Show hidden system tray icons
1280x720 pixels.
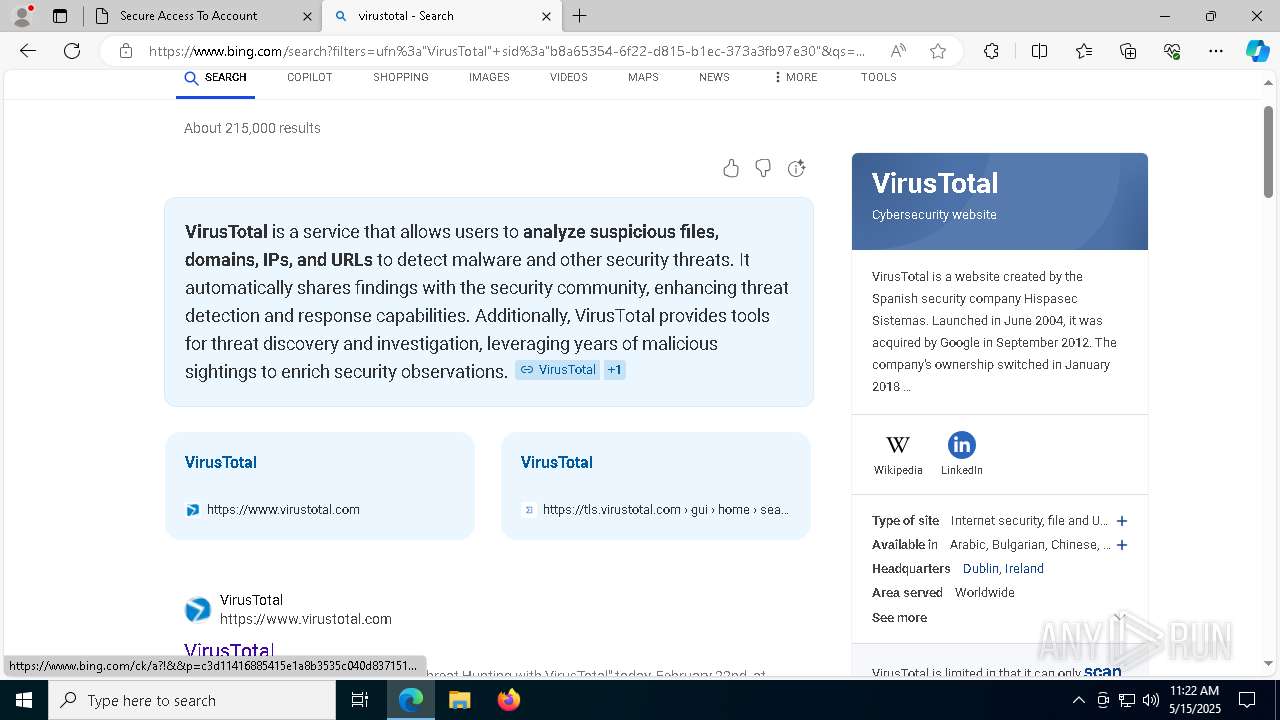1078,700
